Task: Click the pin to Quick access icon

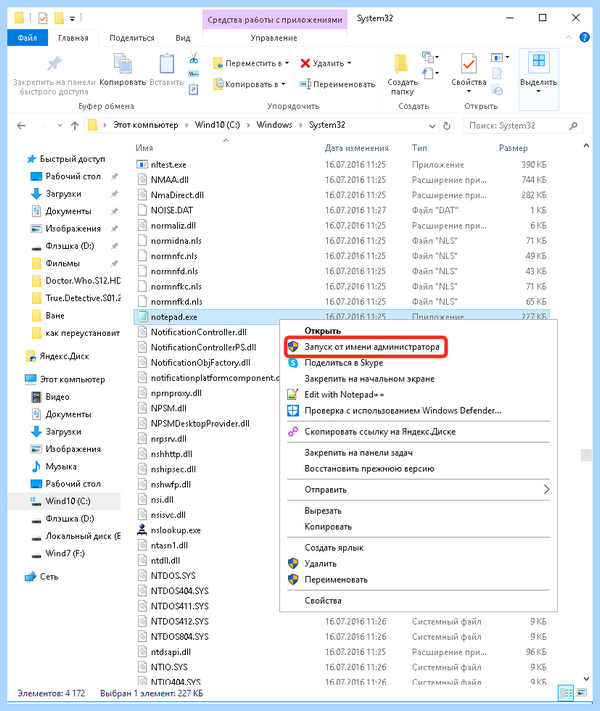Action: 54,63
